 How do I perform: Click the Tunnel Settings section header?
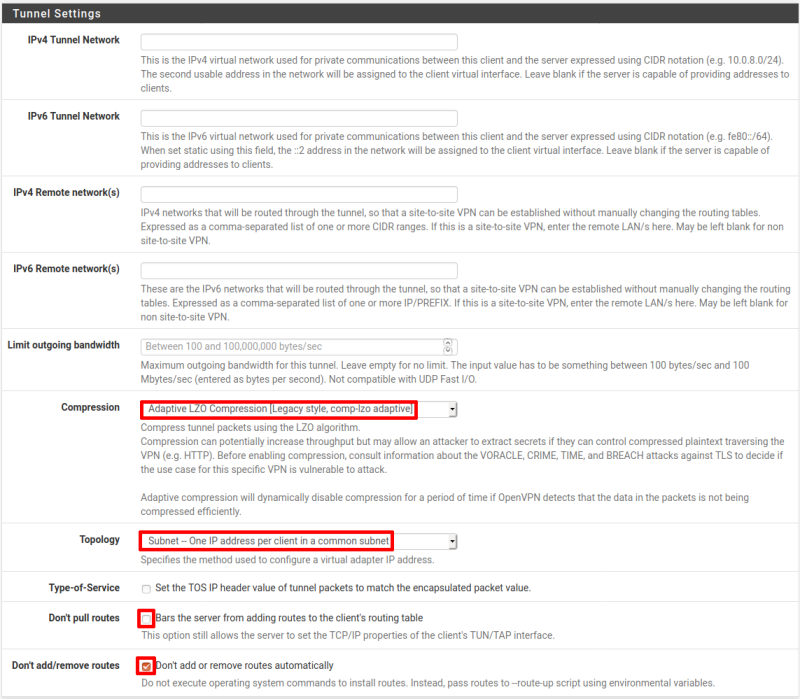tap(400, 13)
